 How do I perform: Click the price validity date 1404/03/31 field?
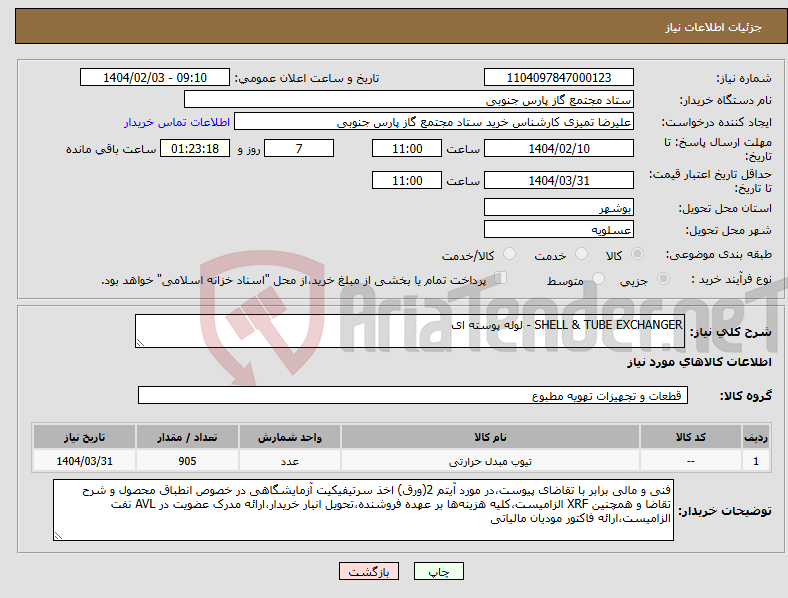click(x=558, y=180)
